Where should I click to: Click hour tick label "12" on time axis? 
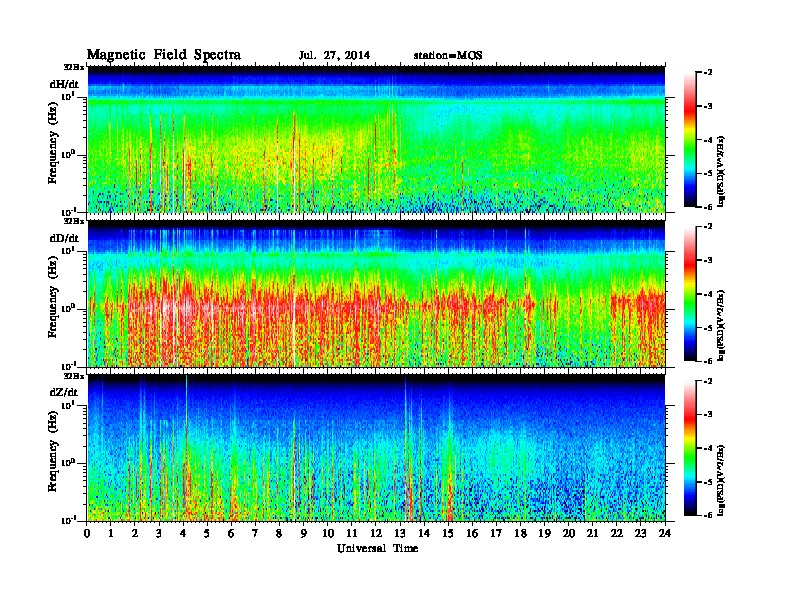(376, 533)
